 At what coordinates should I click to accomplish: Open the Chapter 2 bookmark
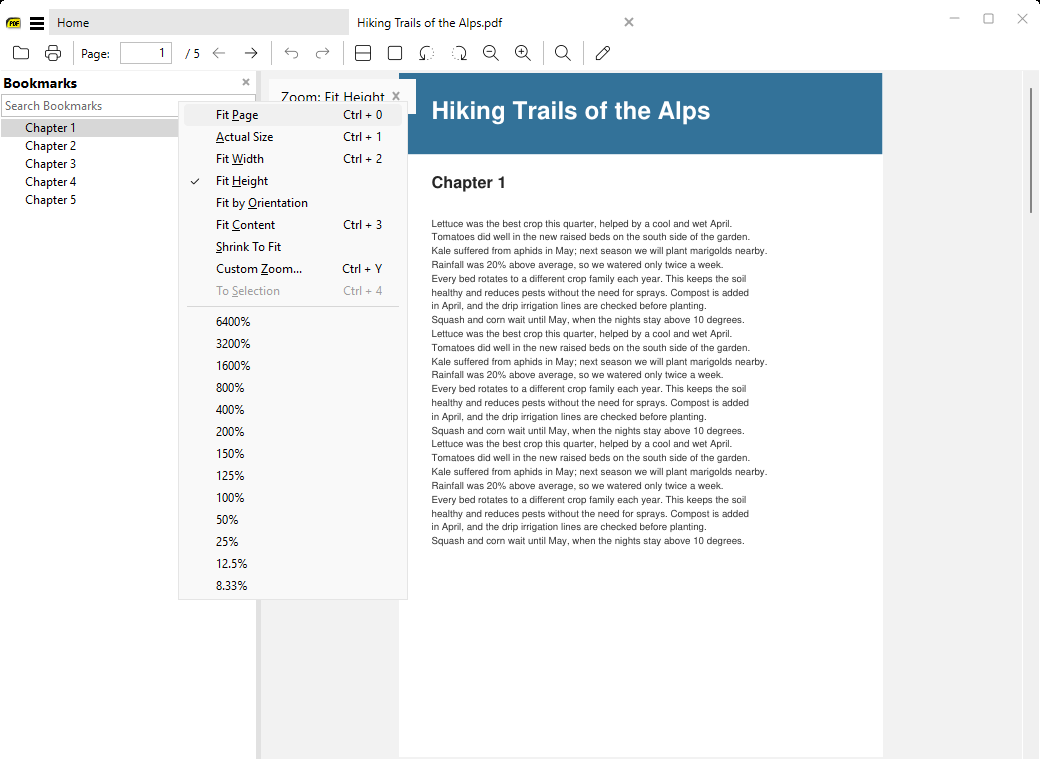(50, 146)
